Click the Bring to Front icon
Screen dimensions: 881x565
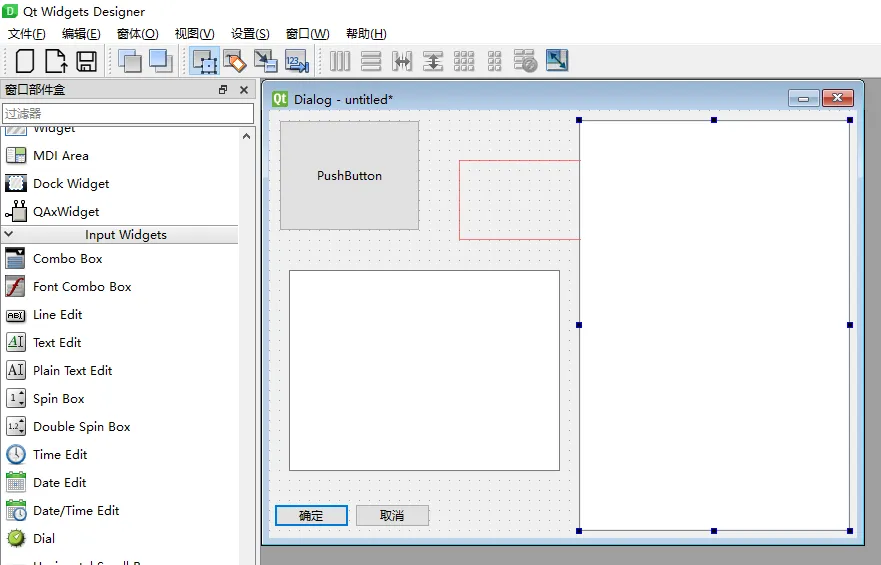(x=161, y=61)
